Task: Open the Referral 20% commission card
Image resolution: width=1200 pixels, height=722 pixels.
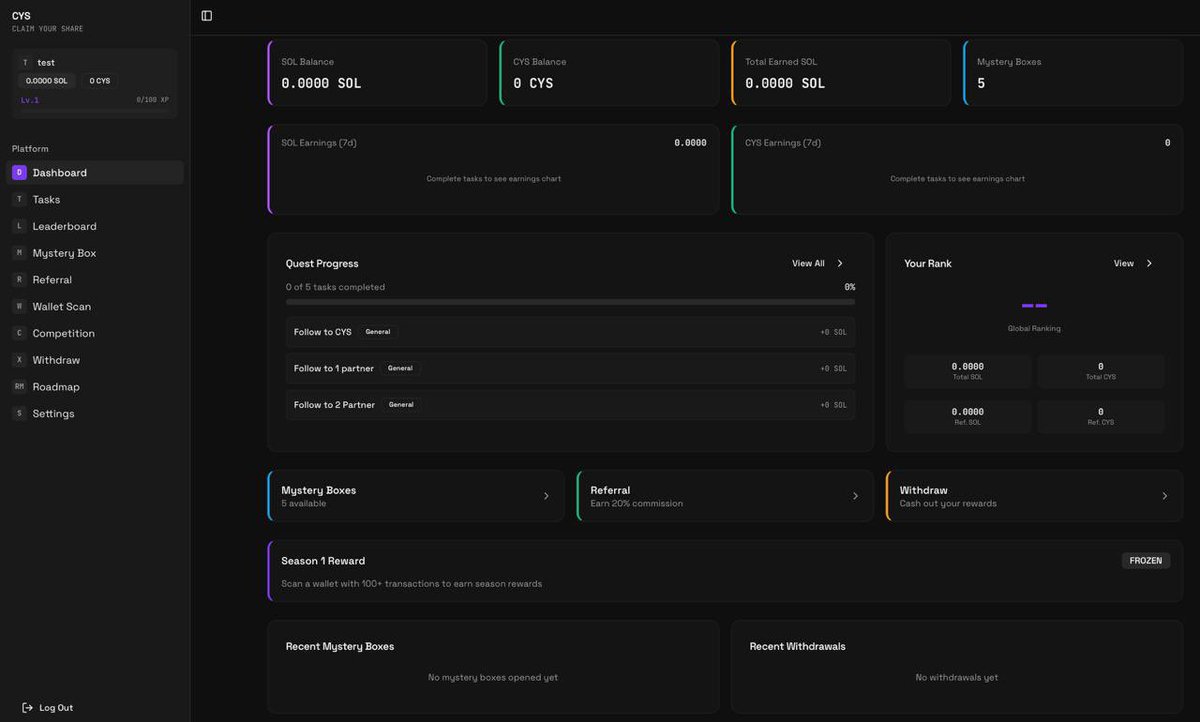Action: click(725, 496)
